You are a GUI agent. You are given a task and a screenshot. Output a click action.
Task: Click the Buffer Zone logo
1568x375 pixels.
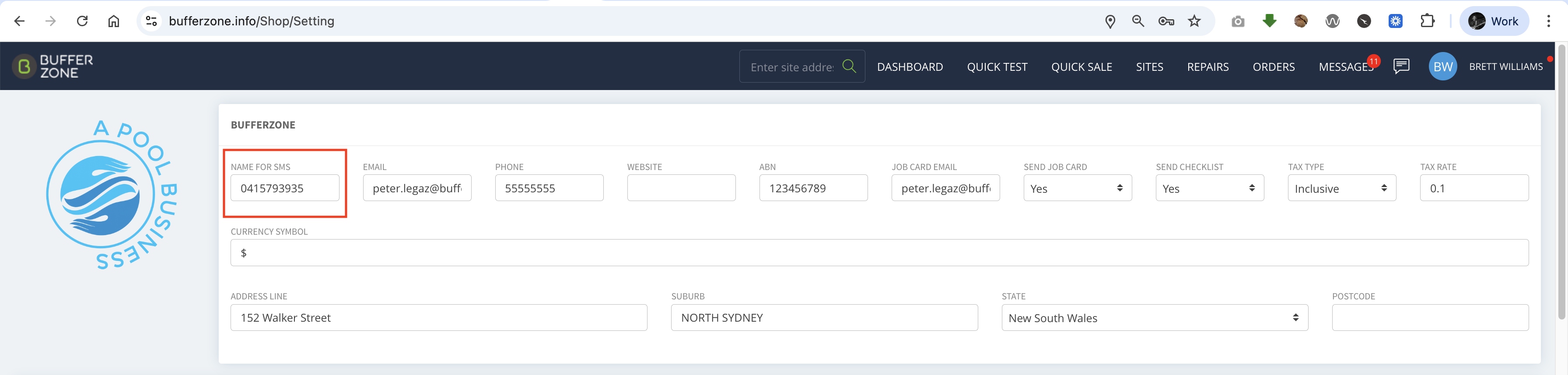(x=53, y=66)
